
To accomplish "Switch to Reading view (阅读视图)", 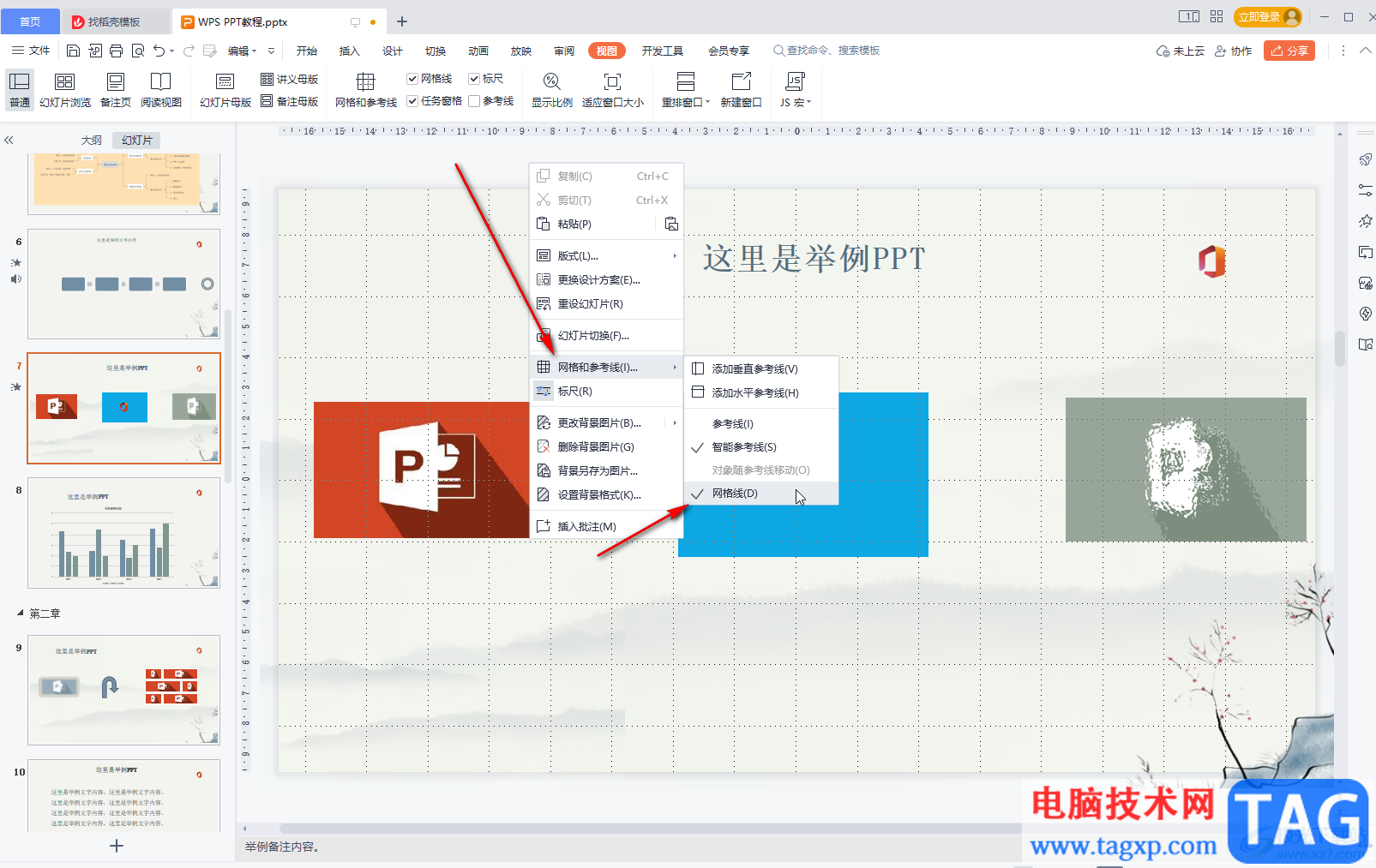I will pos(161,90).
